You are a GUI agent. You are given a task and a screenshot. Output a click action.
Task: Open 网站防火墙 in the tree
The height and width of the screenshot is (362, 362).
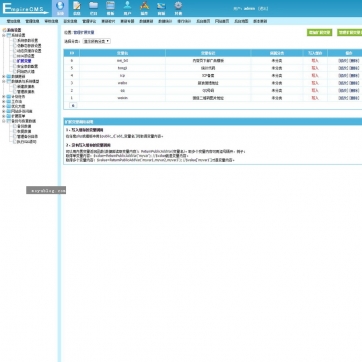coord(26,71)
